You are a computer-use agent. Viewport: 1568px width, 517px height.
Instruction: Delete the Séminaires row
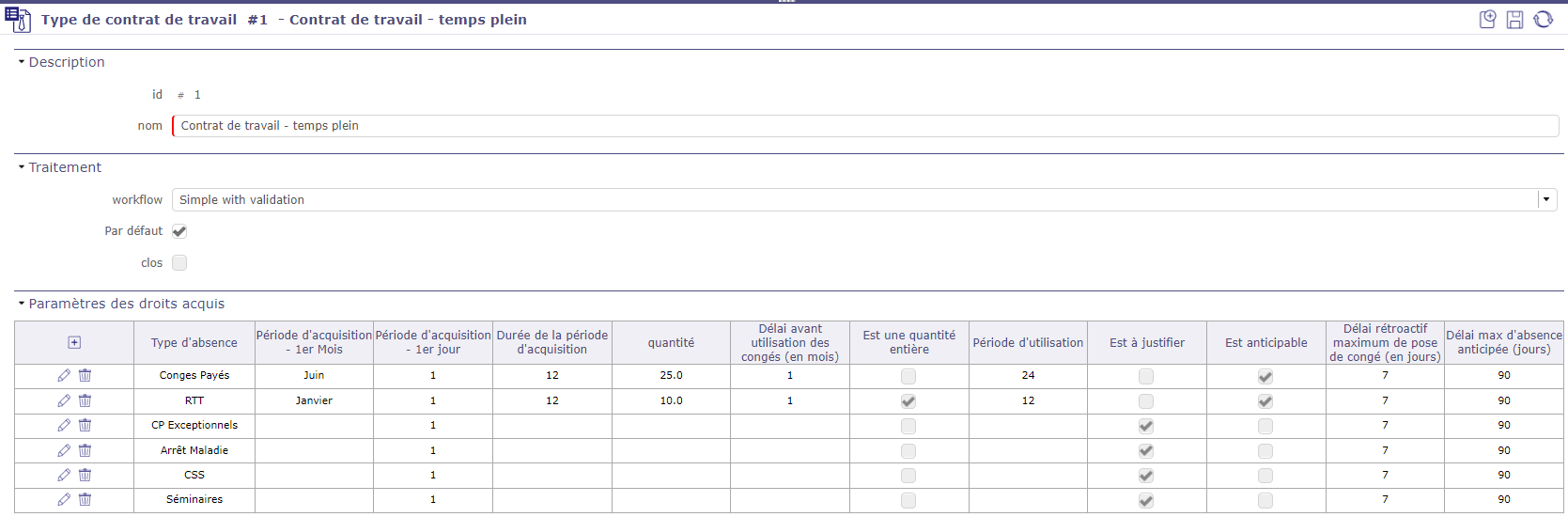point(85,500)
